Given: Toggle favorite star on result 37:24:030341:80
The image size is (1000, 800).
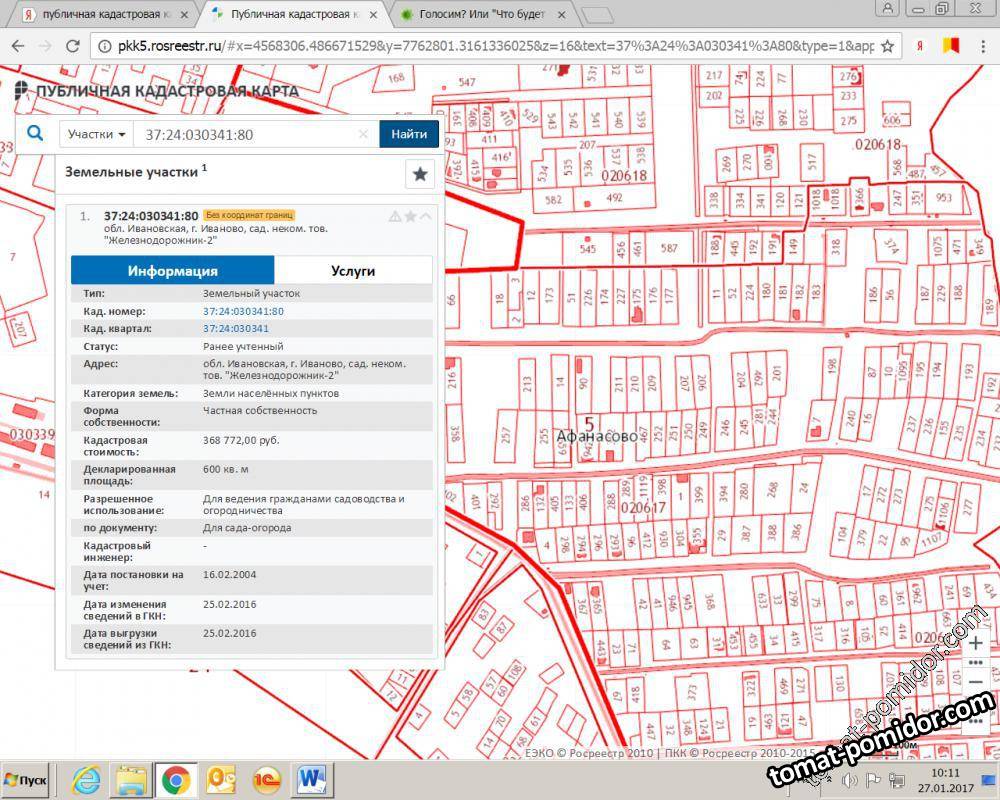Looking at the screenshot, I should (x=410, y=216).
